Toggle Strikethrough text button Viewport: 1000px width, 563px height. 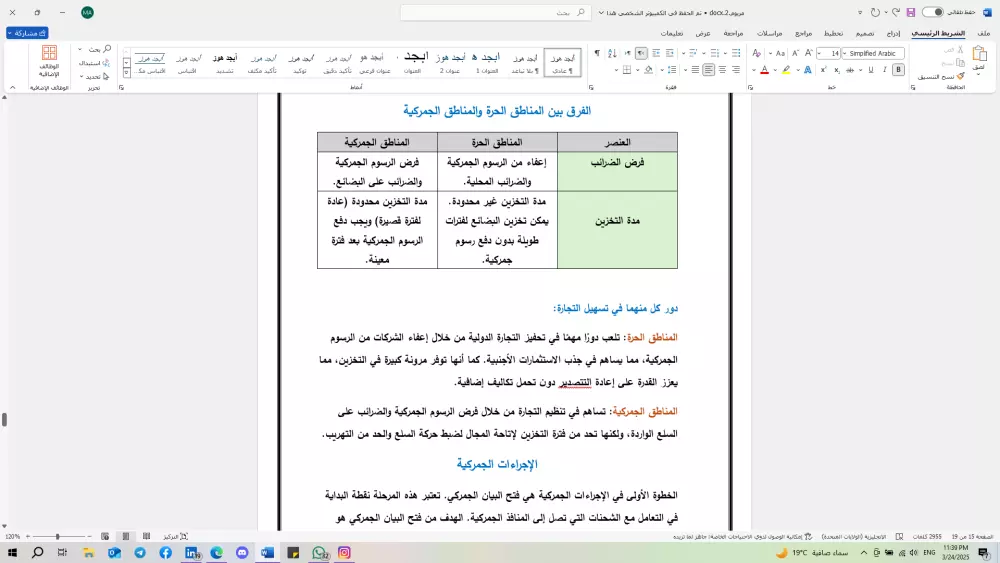(850, 70)
